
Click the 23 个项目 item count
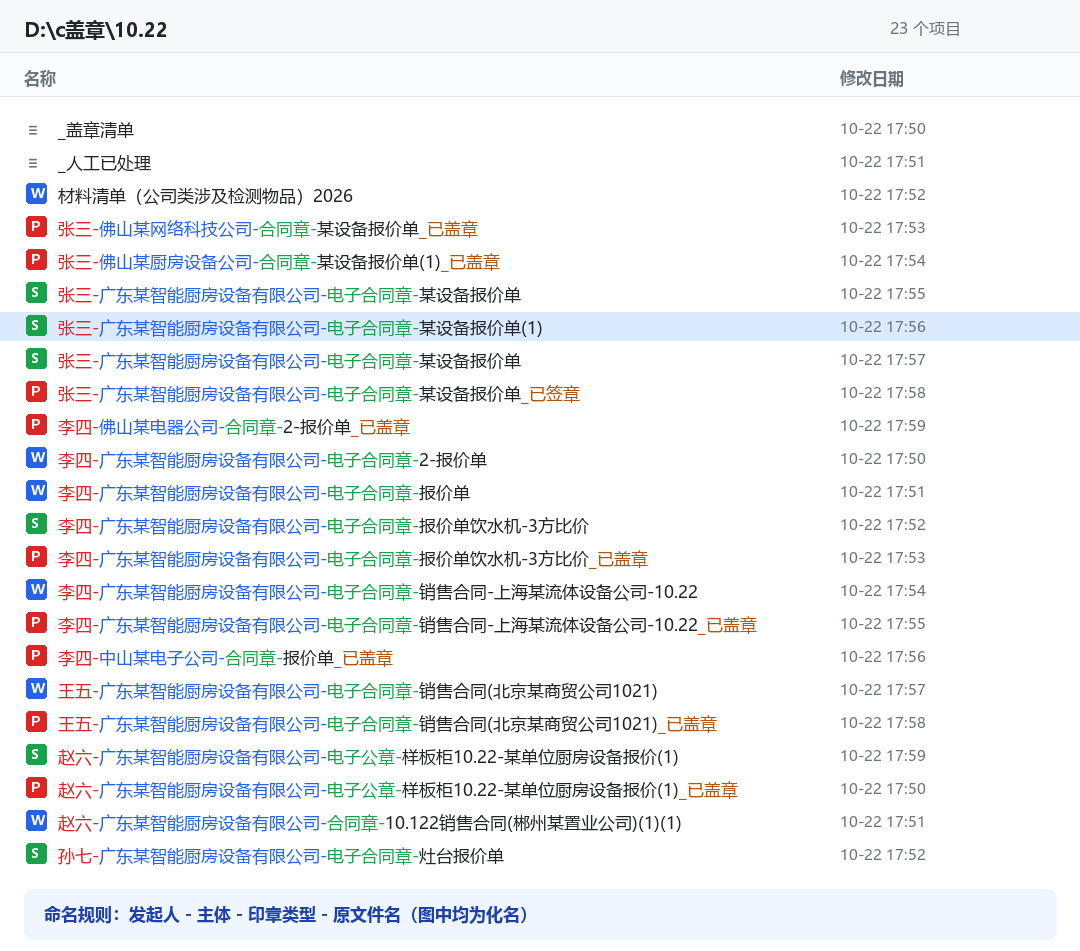(x=925, y=29)
